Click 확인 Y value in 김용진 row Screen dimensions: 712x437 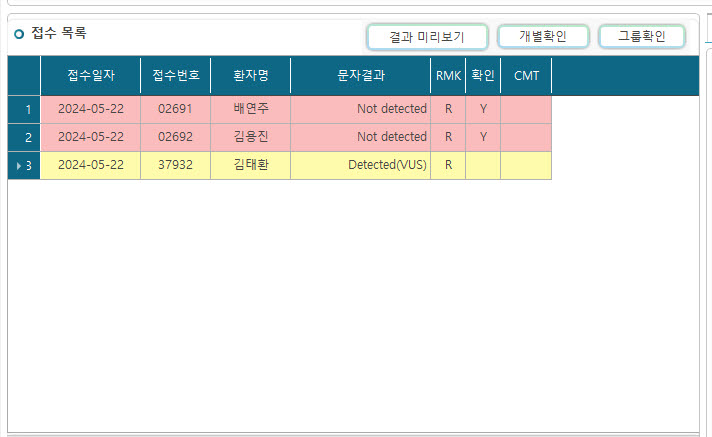(x=483, y=137)
